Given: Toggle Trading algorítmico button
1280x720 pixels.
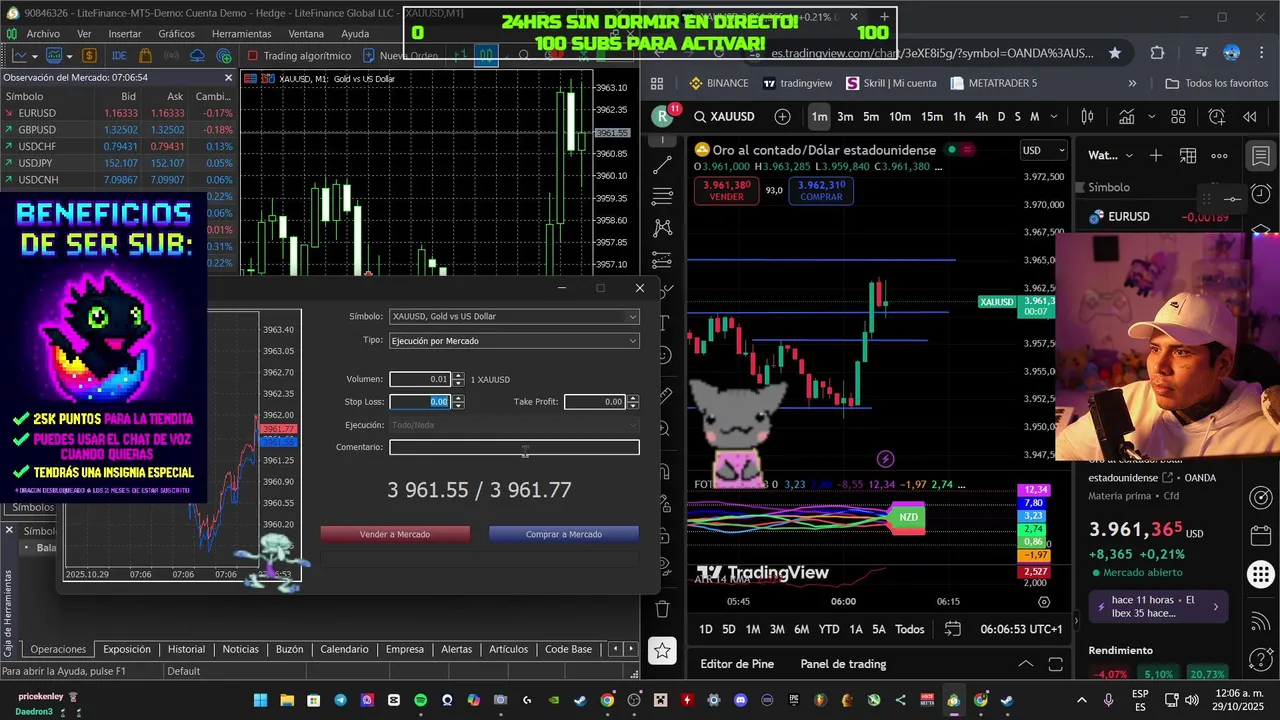Looking at the screenshot, I should (x=299, y=56).
